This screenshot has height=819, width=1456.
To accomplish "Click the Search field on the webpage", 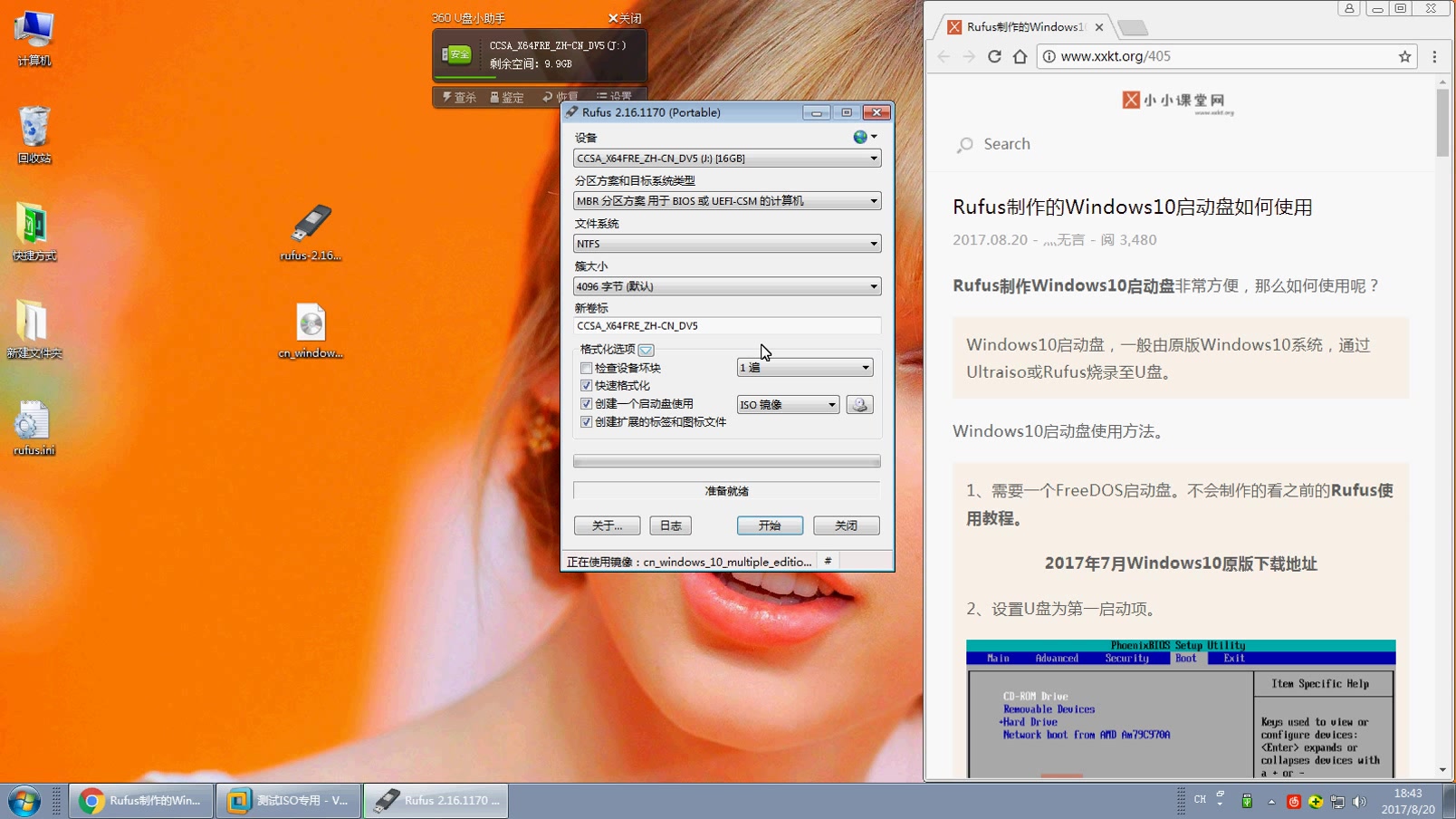I will [1006, 144].
